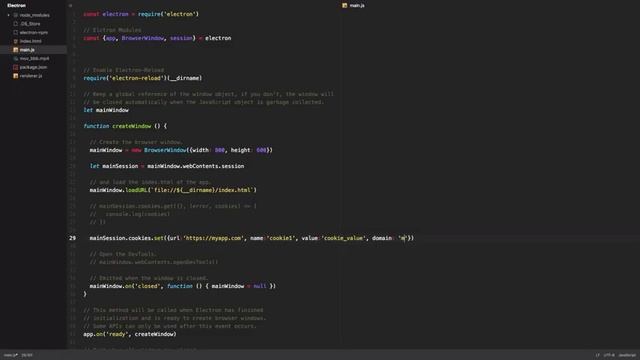Click the app.on('ready', createWindow) line
Viewport: 640px width, 360px height.
pos(130,334)
